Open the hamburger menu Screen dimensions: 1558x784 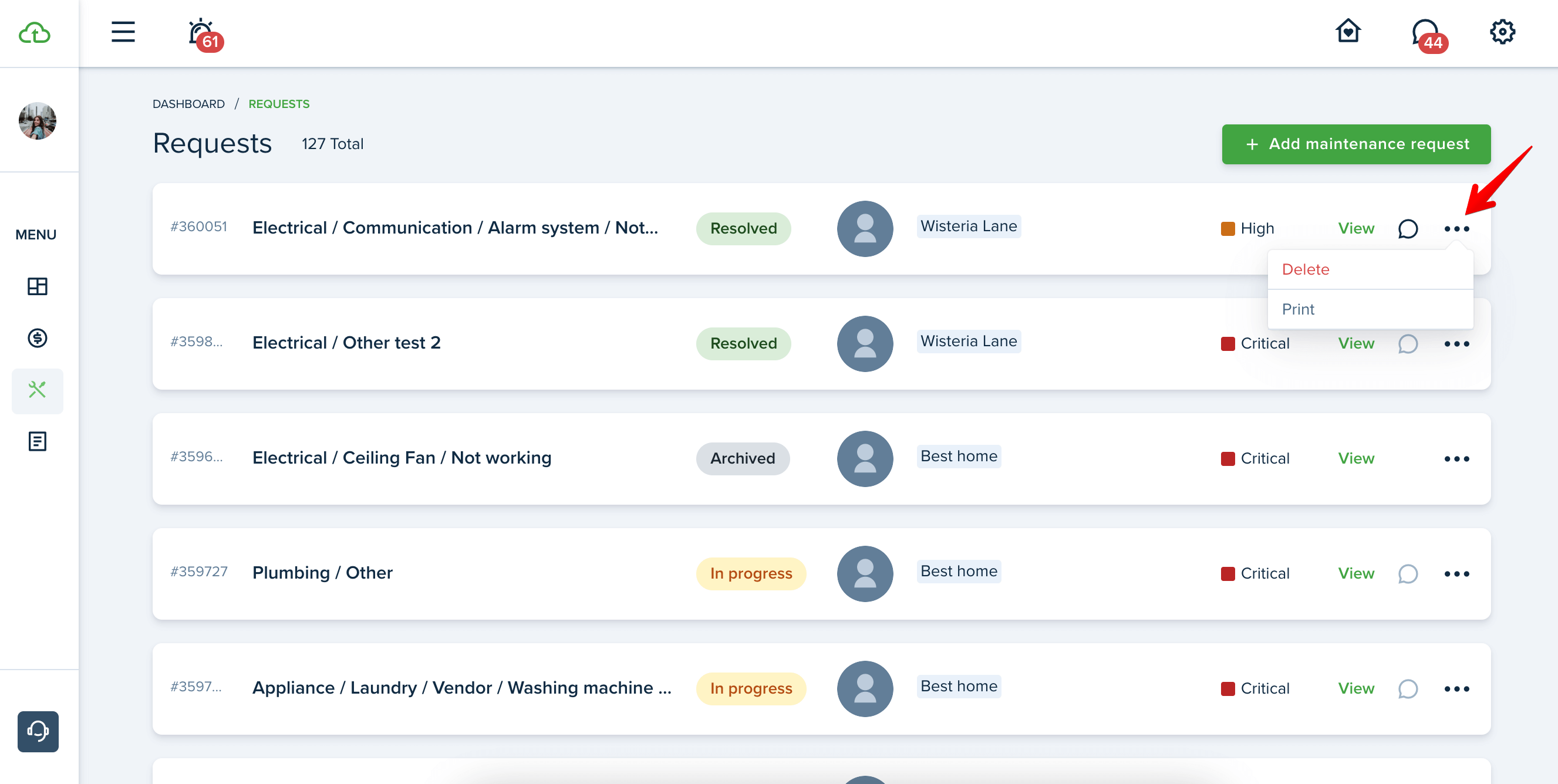point(123,32)
